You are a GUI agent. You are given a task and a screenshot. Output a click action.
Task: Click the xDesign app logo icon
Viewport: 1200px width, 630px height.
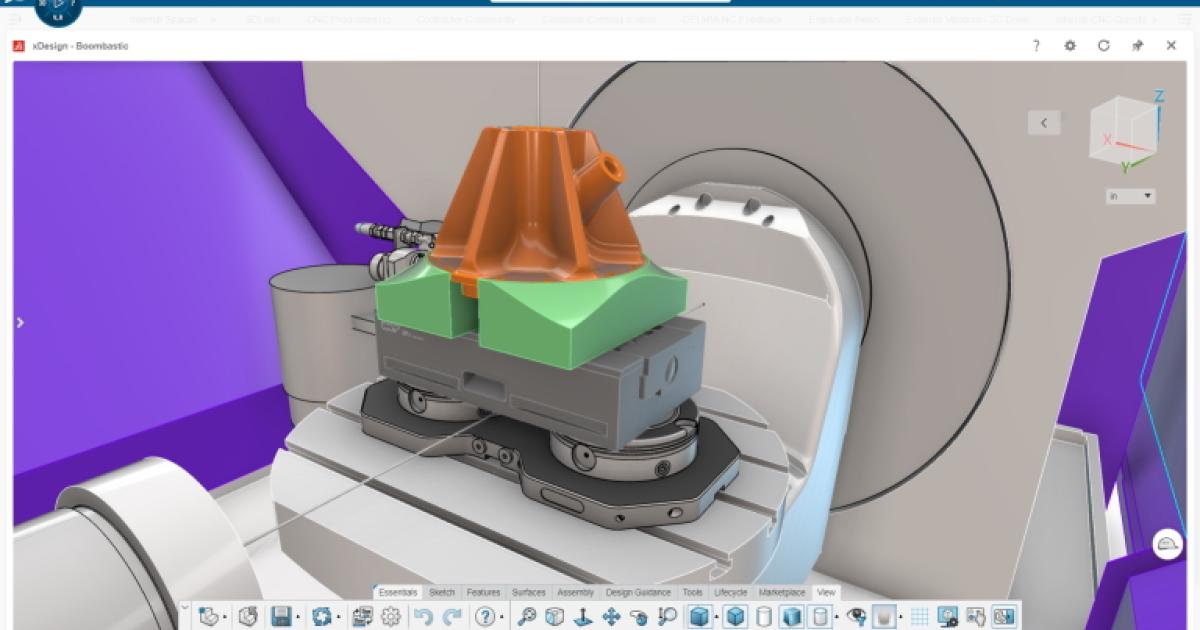(19, 46)
